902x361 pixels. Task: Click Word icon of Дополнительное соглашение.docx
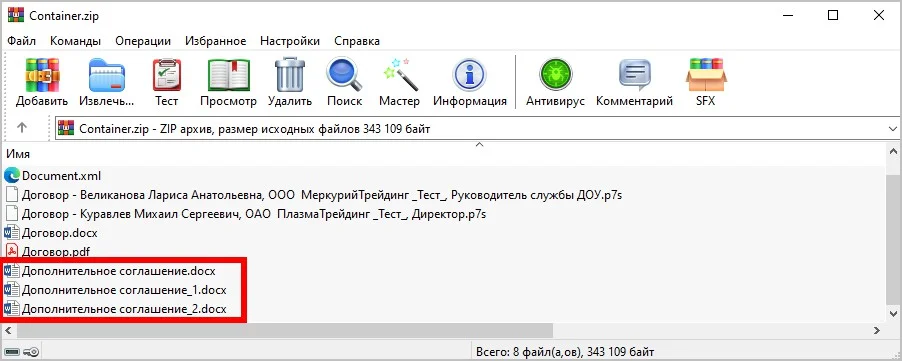pyautogui.click(x=12, y=270)
